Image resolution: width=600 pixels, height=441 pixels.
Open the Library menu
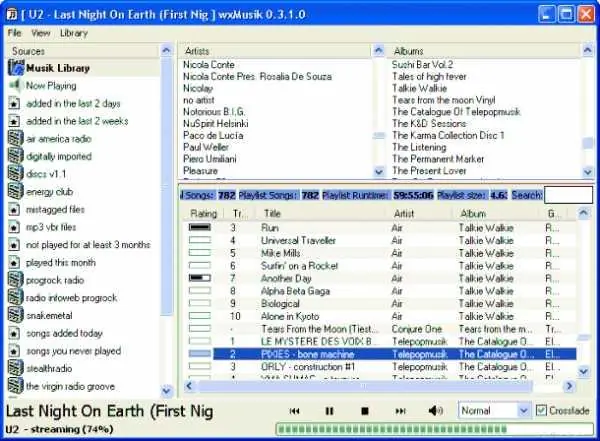point(74,33)
